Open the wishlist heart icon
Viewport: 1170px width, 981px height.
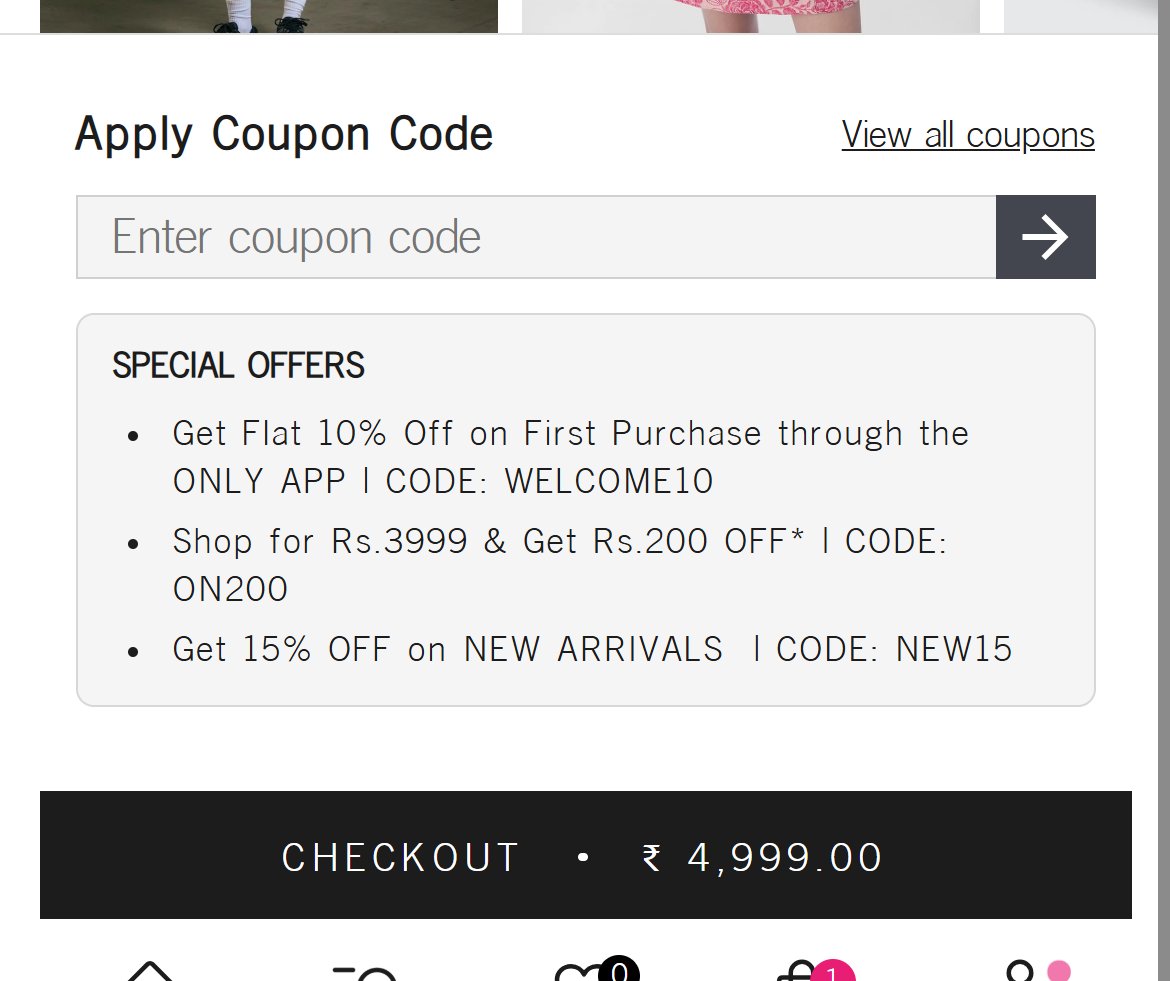581,972
